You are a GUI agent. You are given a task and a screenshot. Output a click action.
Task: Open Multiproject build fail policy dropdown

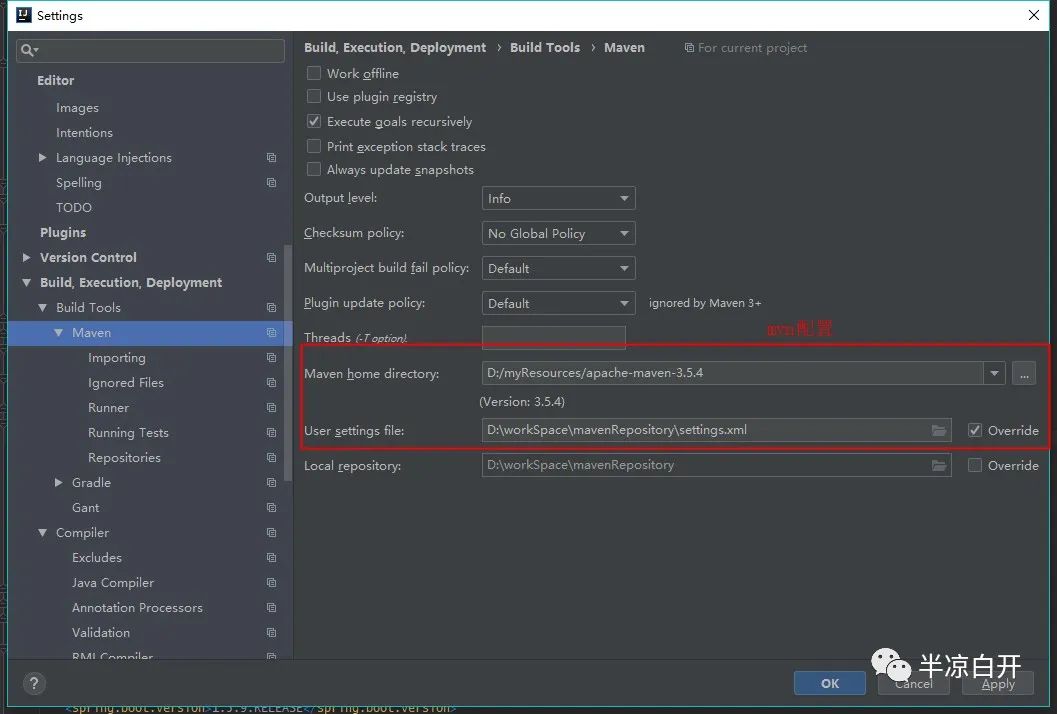tap(558, 268)
